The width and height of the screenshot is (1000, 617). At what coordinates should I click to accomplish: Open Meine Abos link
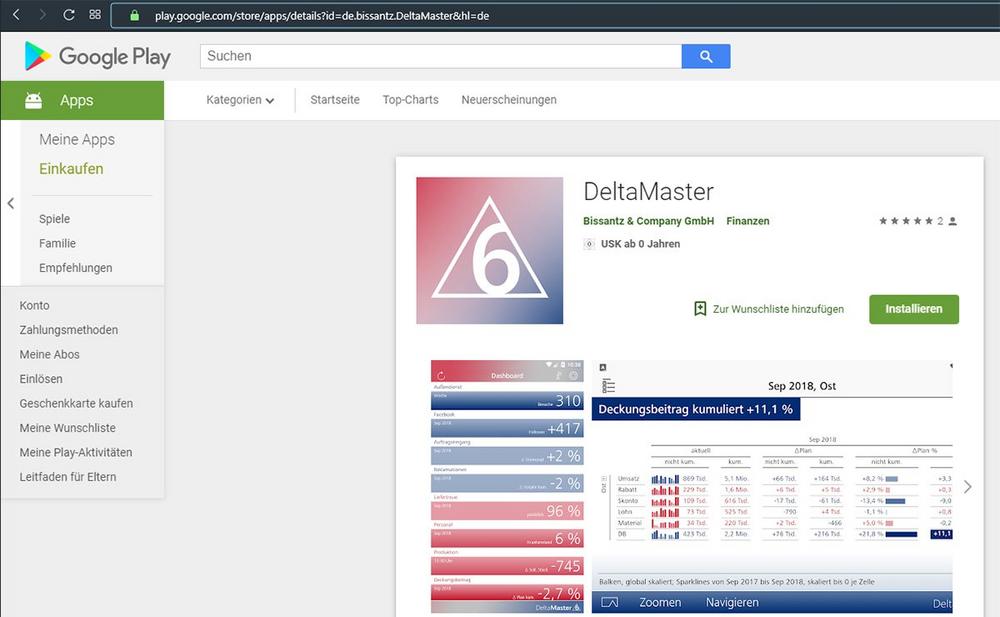click(x=50, y=354)
